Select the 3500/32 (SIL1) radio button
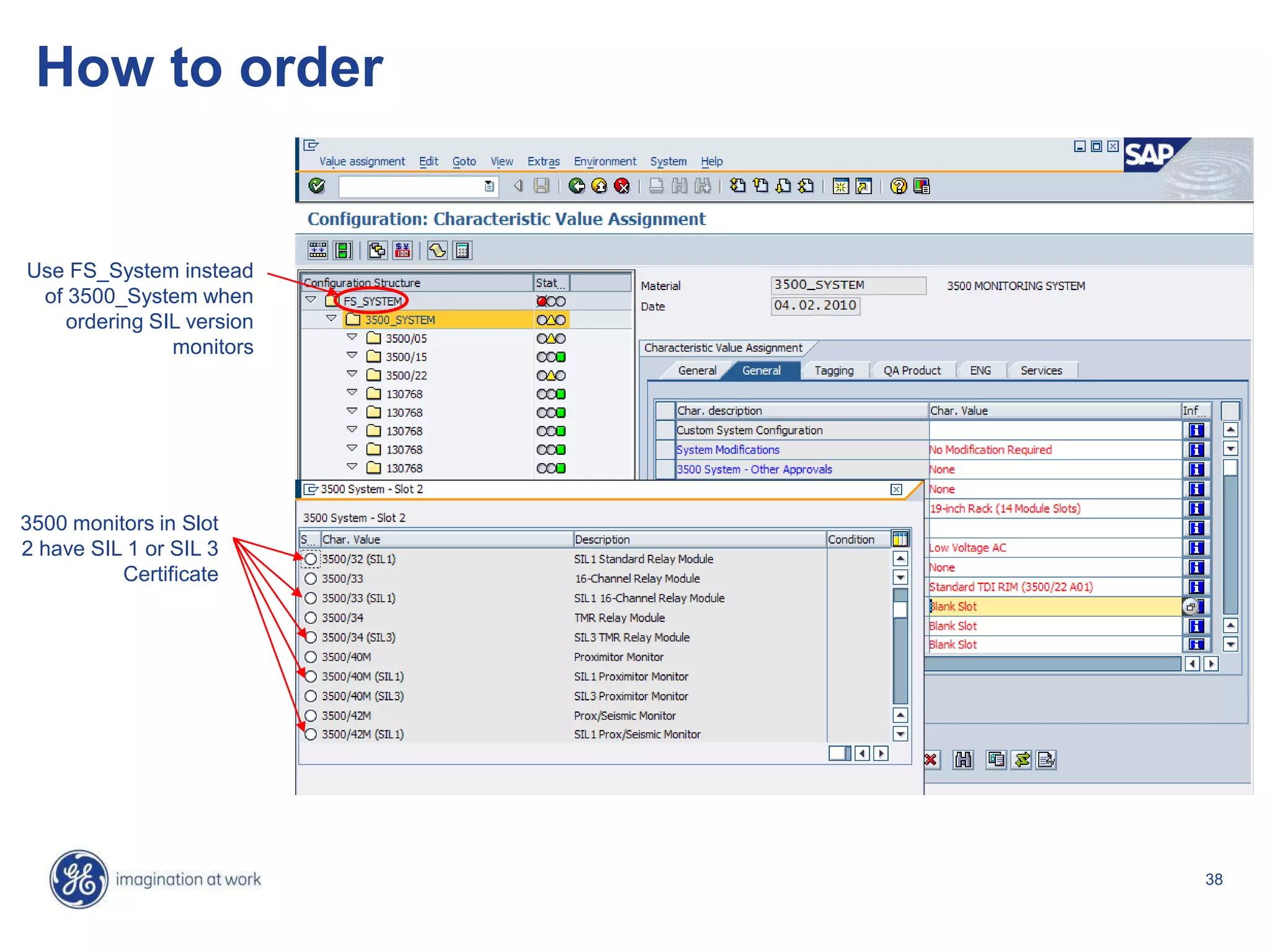The width and height of the screenshot is (1270, 952). tap(311, 559)
